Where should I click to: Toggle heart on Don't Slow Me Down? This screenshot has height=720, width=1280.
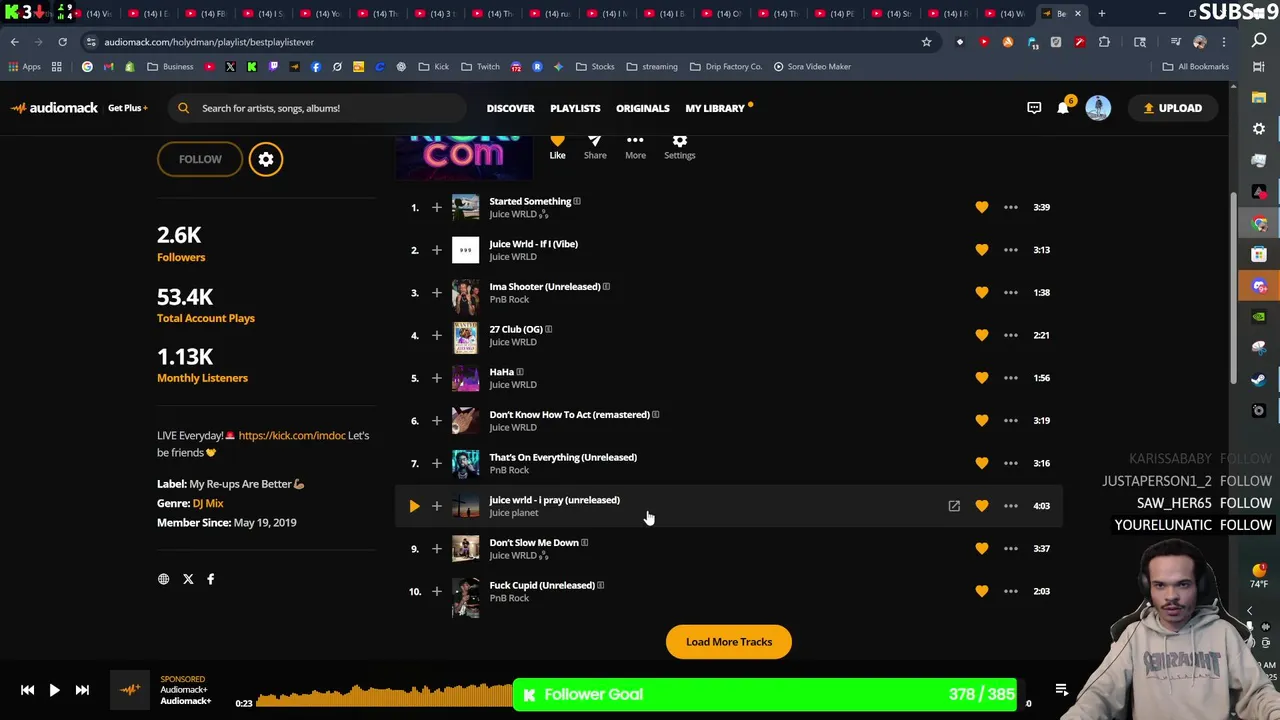click(982, 548)
